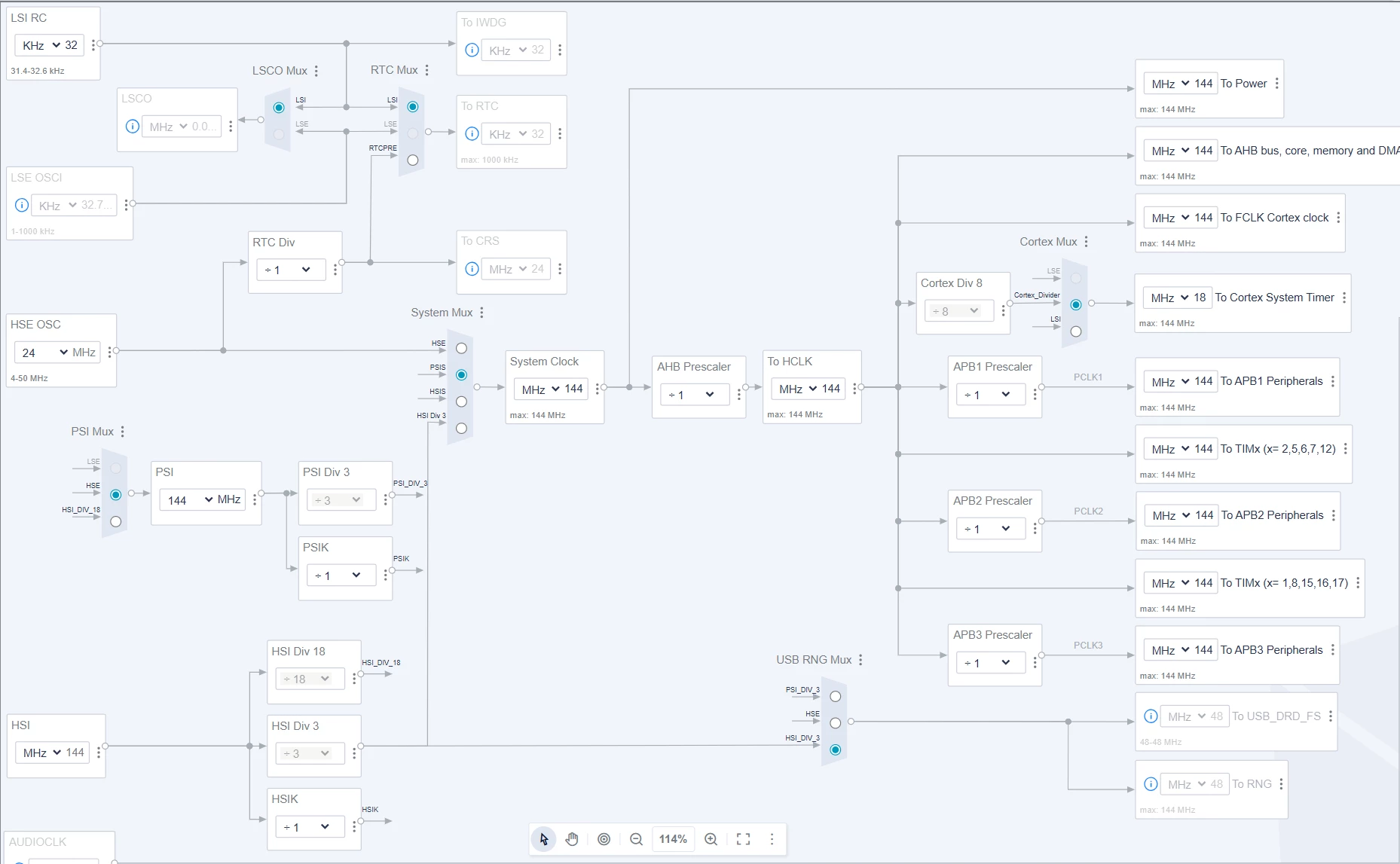Open the HSIK divider dropdown
Screen dimensions: 1400x864
(x=310, y=827)
